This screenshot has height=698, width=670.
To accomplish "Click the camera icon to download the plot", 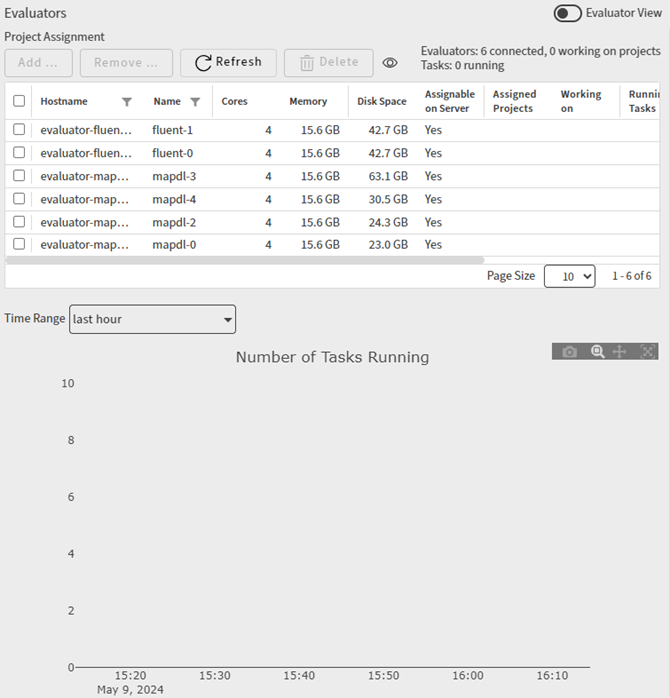I will point(569,352).
